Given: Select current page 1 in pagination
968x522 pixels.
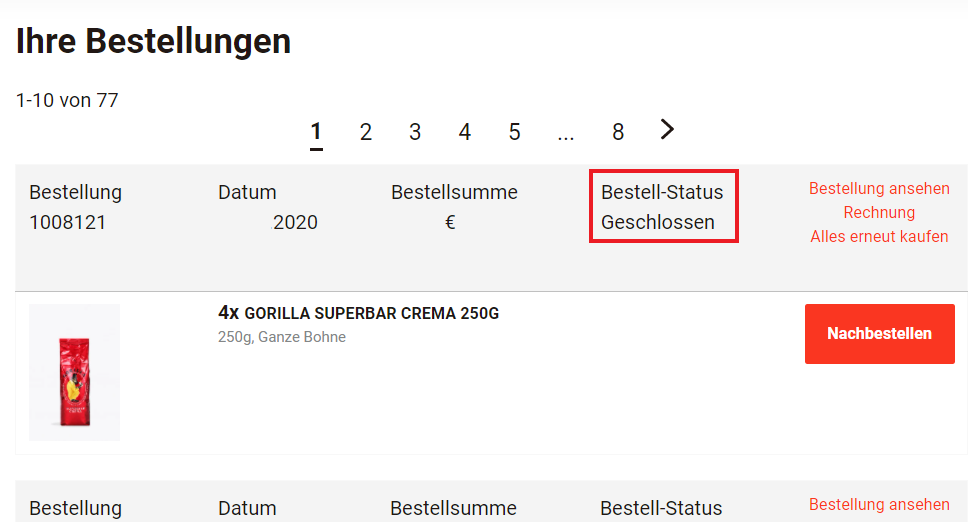Looking at the screenshot, I should pyautogui.click(x=316, y=133).
